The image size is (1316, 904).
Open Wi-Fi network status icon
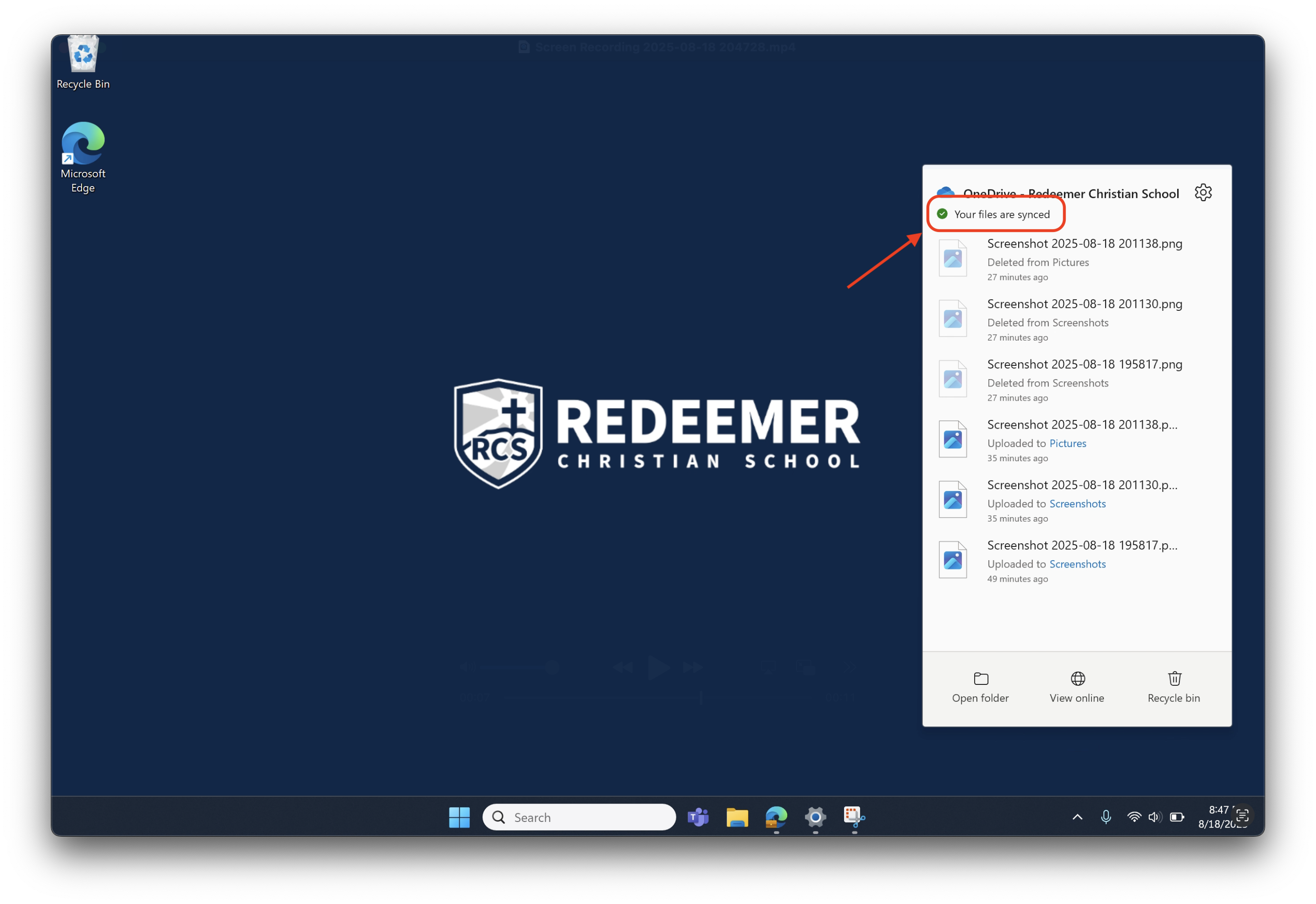(x=1134, y=817)
